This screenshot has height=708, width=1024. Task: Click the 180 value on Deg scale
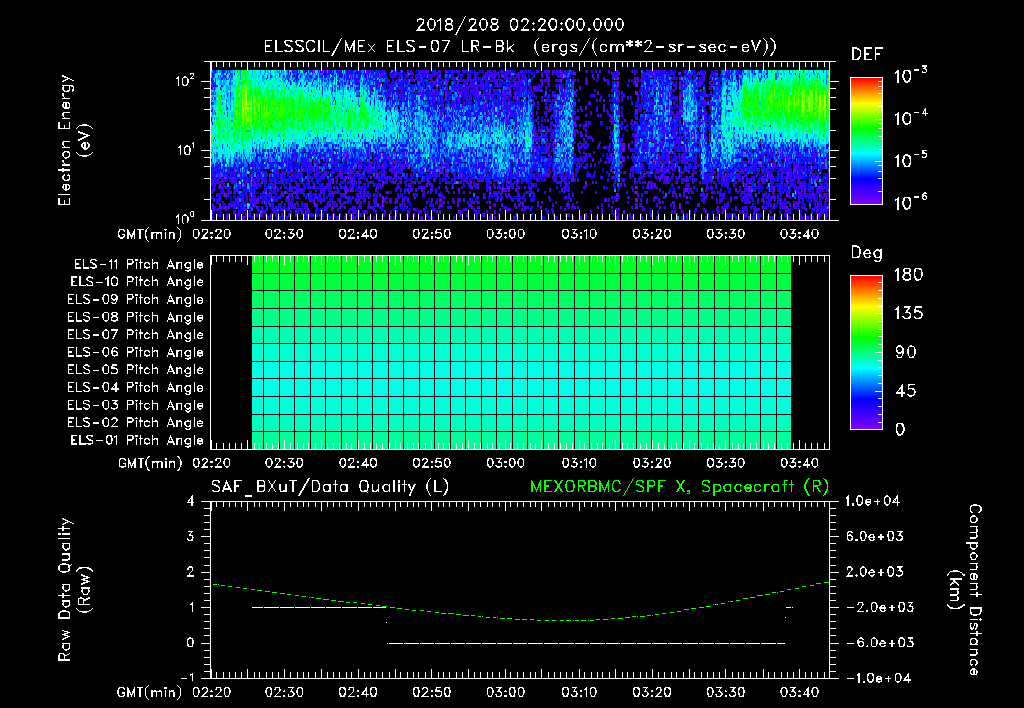[x=908, y=275]
